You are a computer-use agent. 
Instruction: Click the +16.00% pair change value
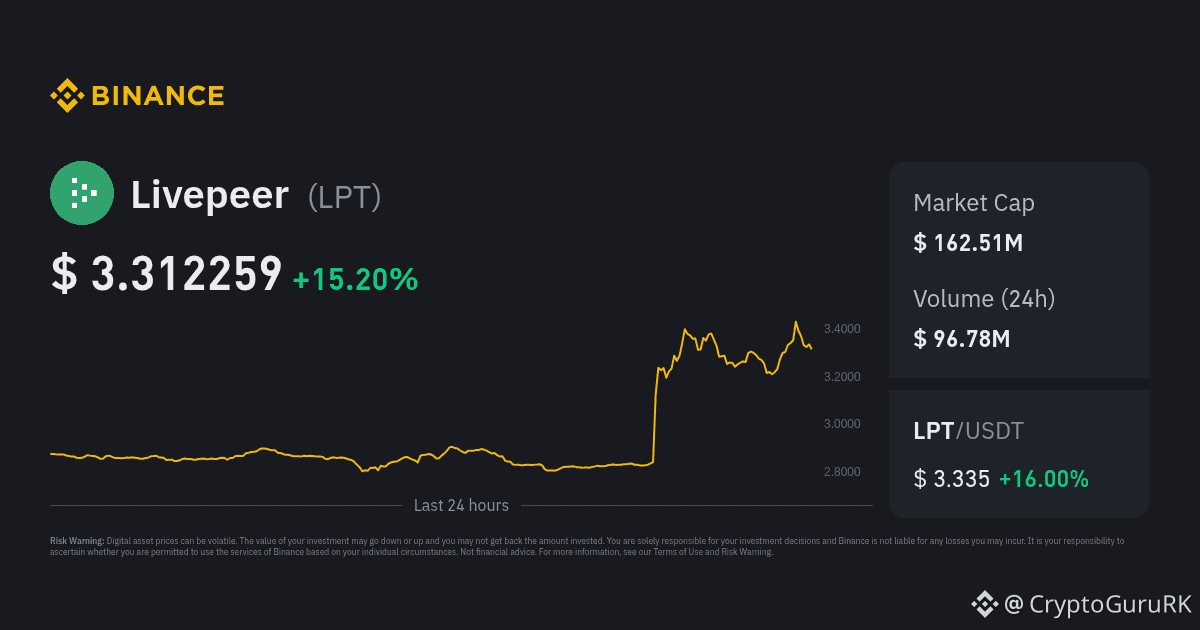pos(1044,479)
